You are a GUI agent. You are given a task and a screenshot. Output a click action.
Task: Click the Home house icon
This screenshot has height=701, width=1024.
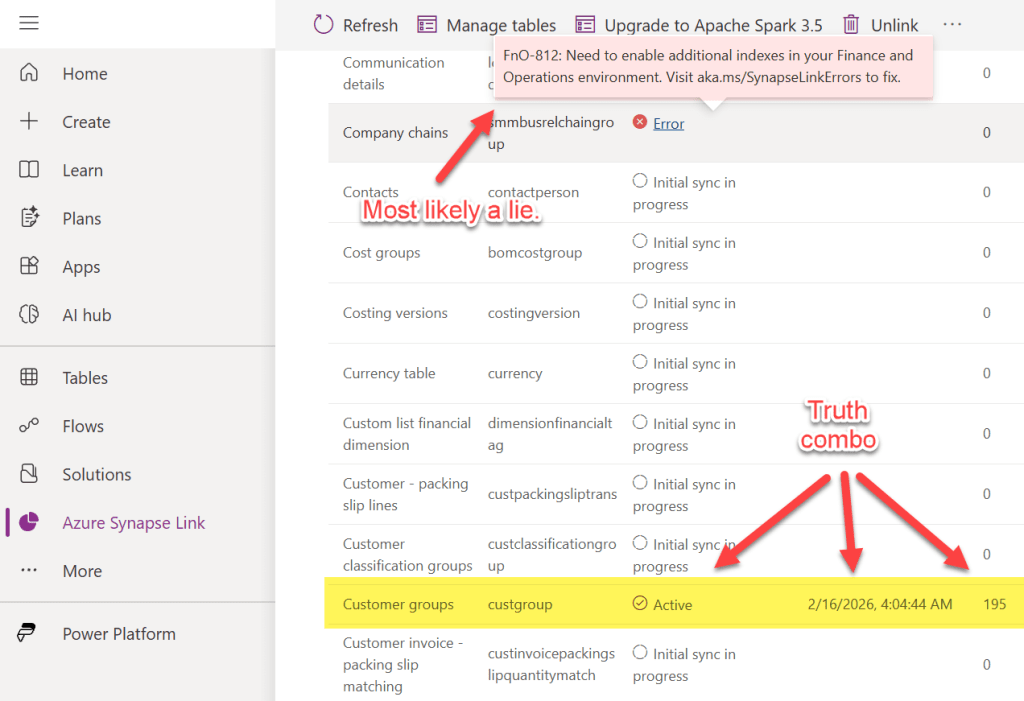[29, 73]
